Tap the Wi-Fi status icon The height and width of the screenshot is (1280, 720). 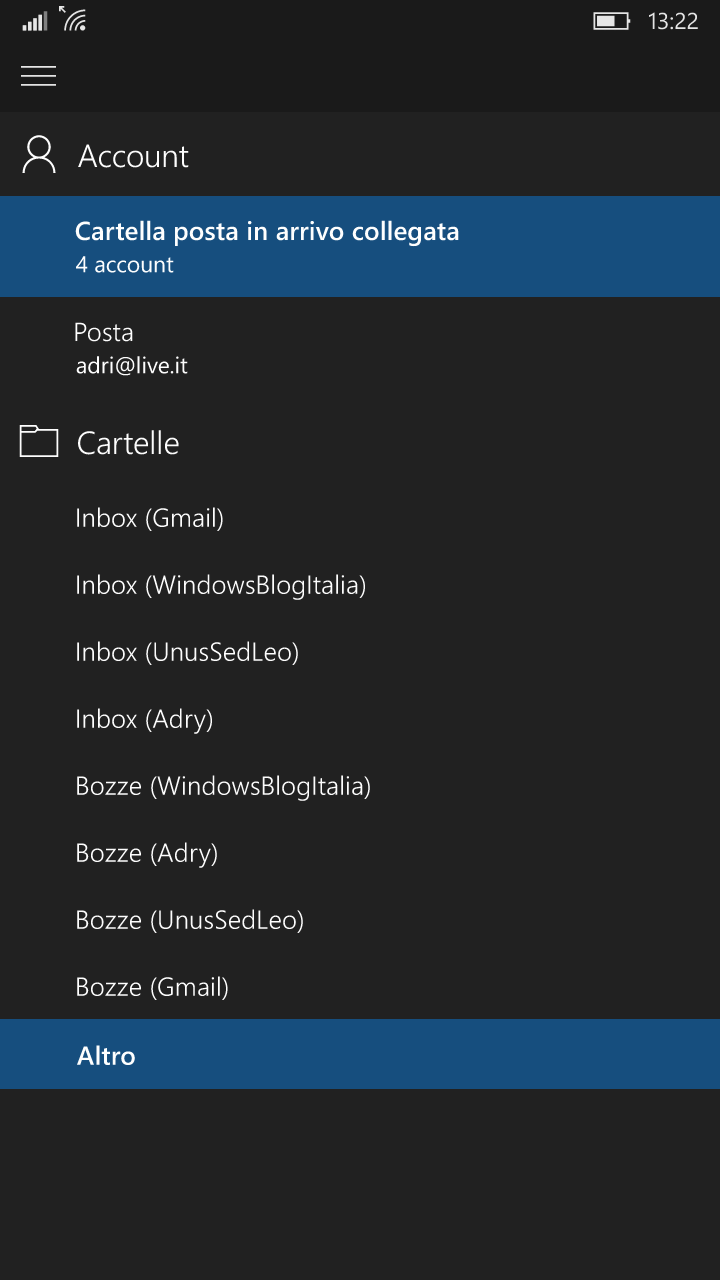[x=73, y=19]
